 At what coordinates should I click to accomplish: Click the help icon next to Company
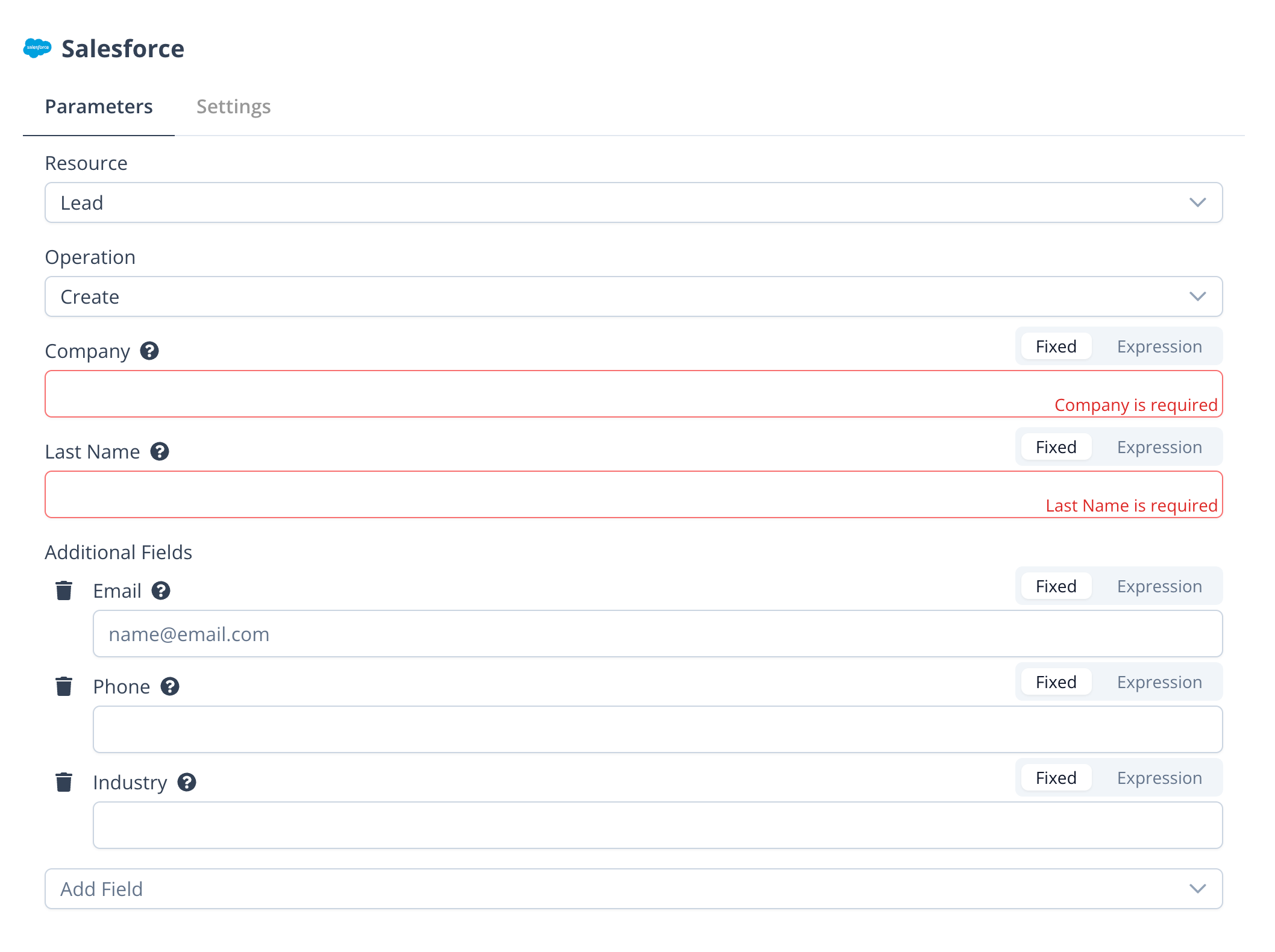[x=149, y=351]
